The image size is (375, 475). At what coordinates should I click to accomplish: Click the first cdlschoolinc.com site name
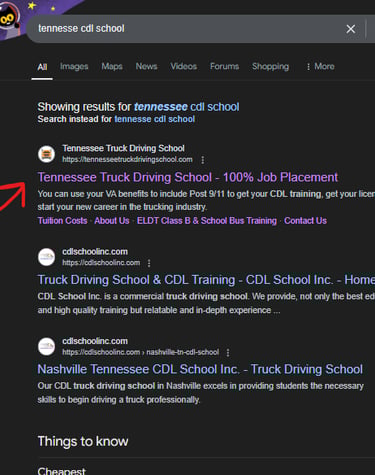(x=95, y=252)
